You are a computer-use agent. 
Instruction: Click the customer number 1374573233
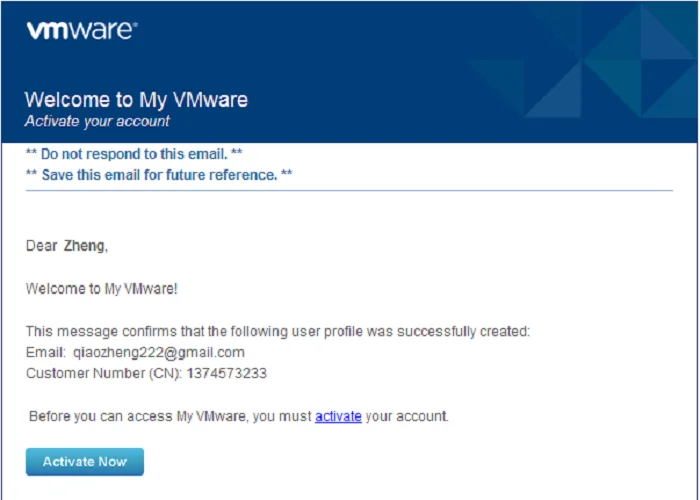(x=227, y=373)
